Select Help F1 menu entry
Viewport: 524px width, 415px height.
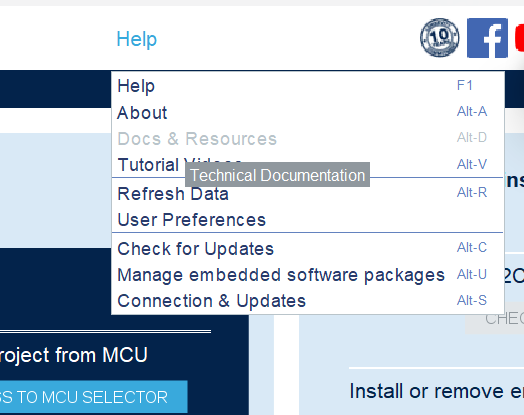307,86
